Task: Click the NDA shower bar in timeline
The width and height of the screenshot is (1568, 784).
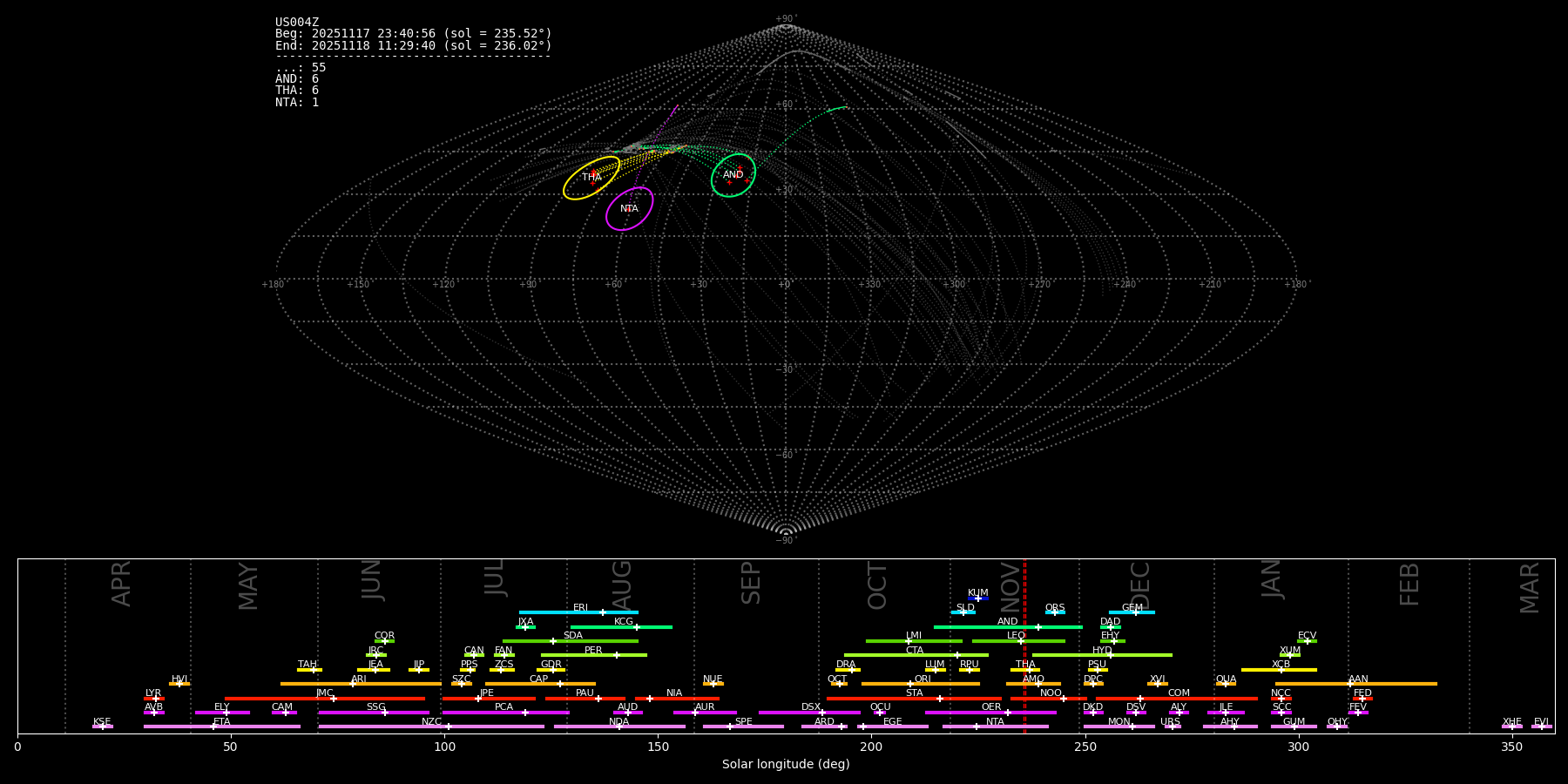Action: click(619, 727)
